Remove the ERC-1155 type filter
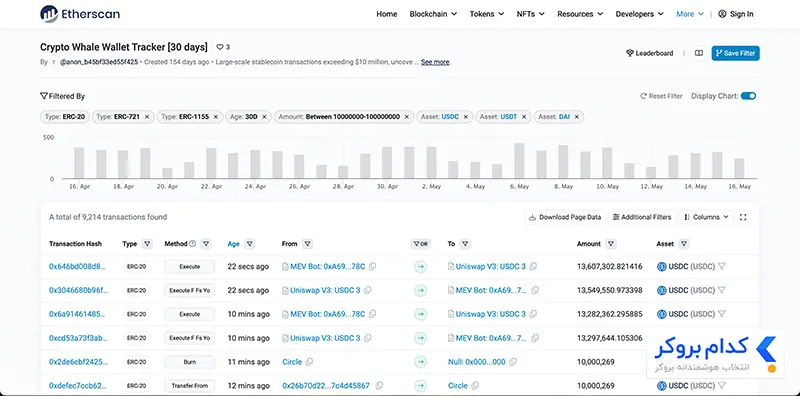Viewport: 800px width, 396px height. click(x=215, y=117)
